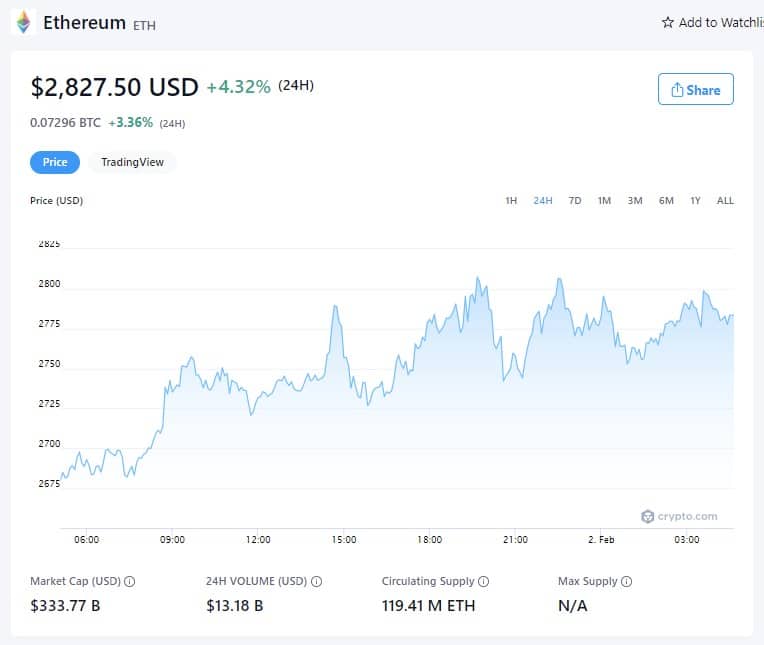Select the Price chart tab

(55, 162)
